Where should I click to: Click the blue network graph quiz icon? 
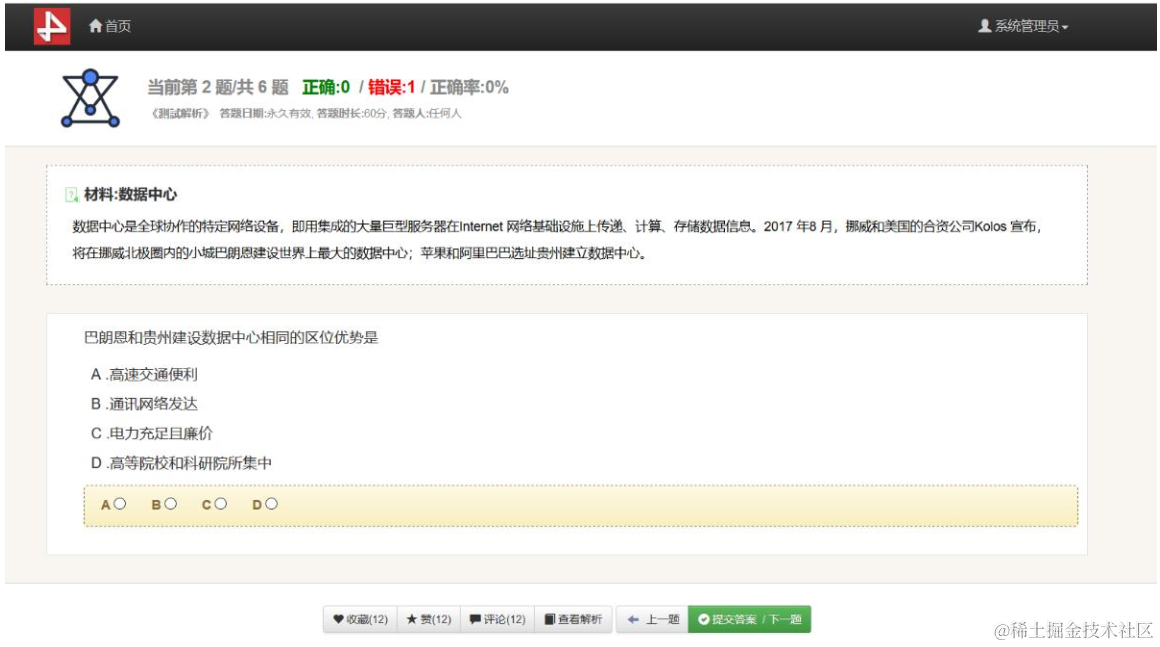90,98
